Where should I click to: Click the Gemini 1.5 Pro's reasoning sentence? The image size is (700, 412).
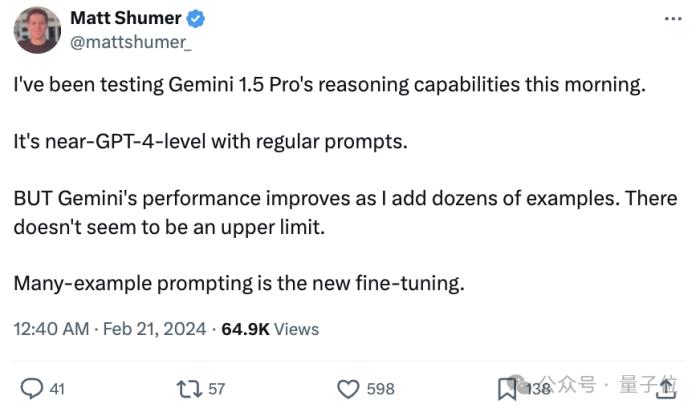coord(329,85)
